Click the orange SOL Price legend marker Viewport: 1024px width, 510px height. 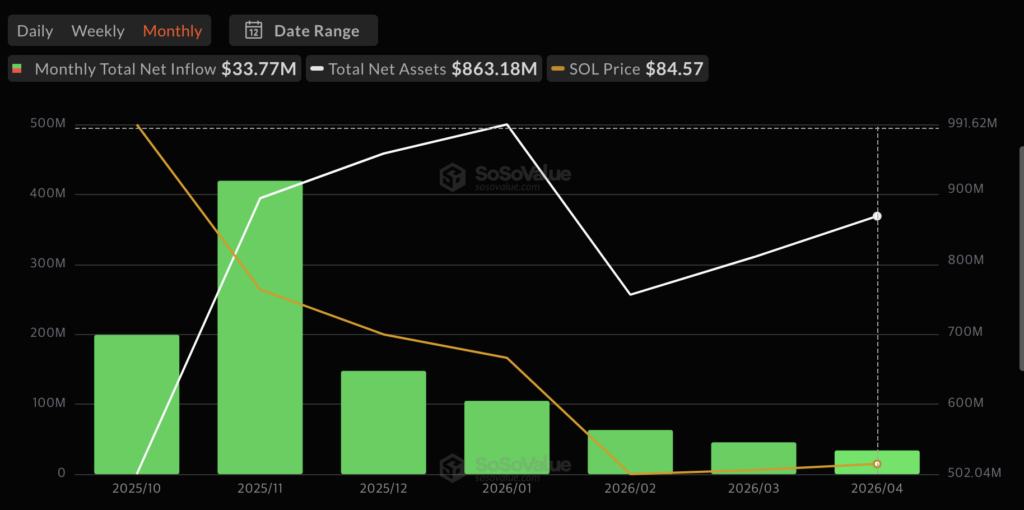pyautogui.click(x=557, y=70)
